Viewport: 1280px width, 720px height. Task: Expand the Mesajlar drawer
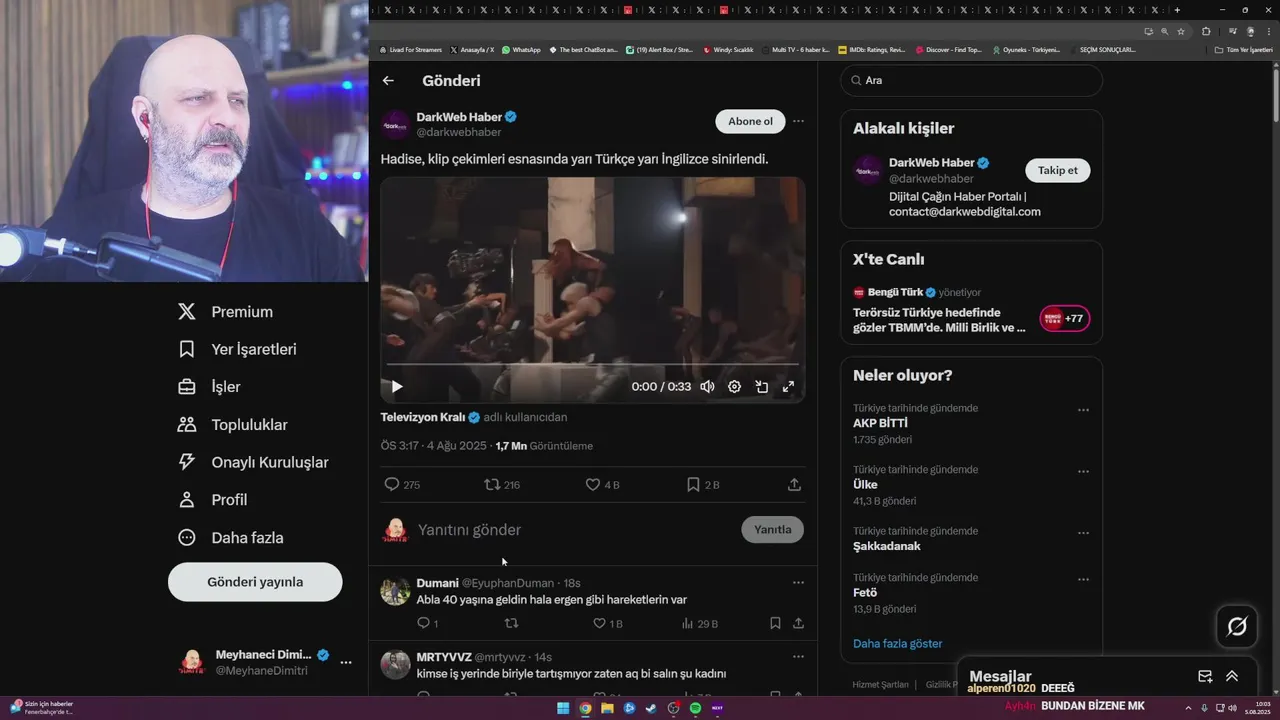[1232, 676]
